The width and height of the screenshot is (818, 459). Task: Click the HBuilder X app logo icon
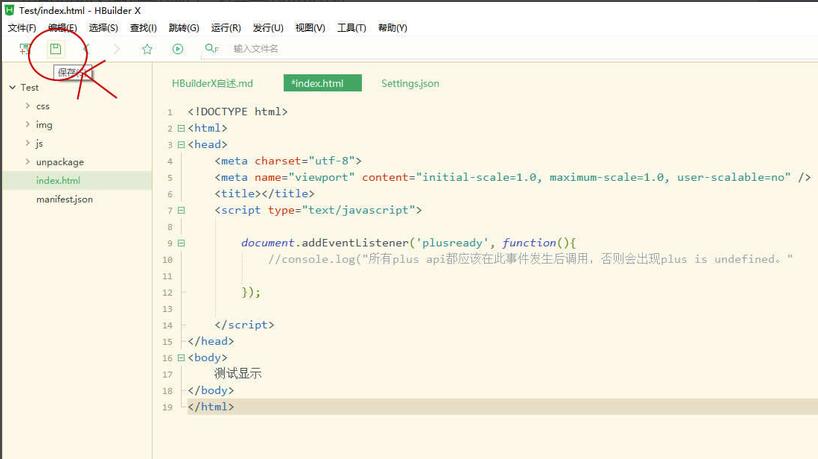[9, 9]
